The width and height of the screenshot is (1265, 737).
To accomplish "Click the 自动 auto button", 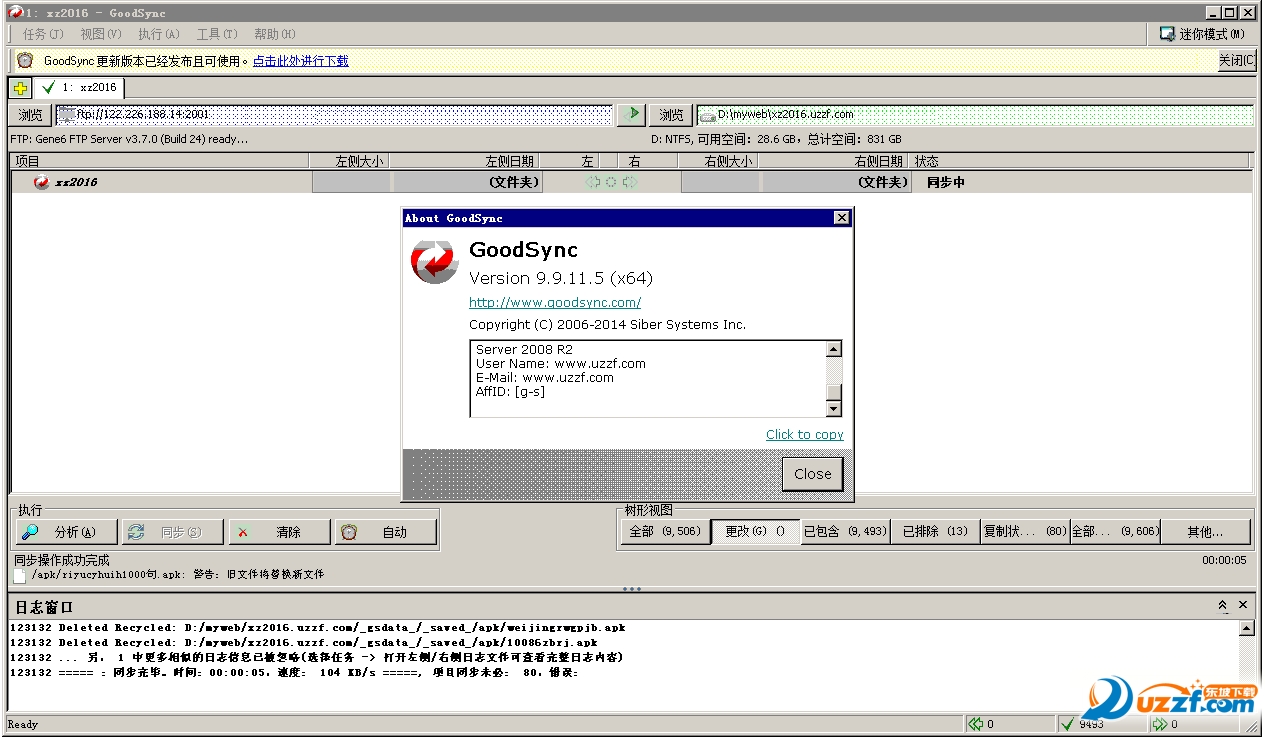I will coord(385,532).
